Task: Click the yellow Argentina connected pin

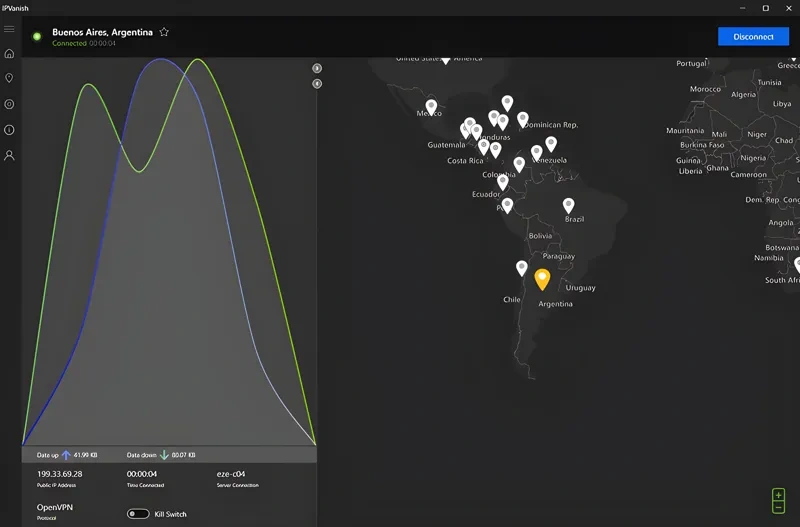Action: 542,278
